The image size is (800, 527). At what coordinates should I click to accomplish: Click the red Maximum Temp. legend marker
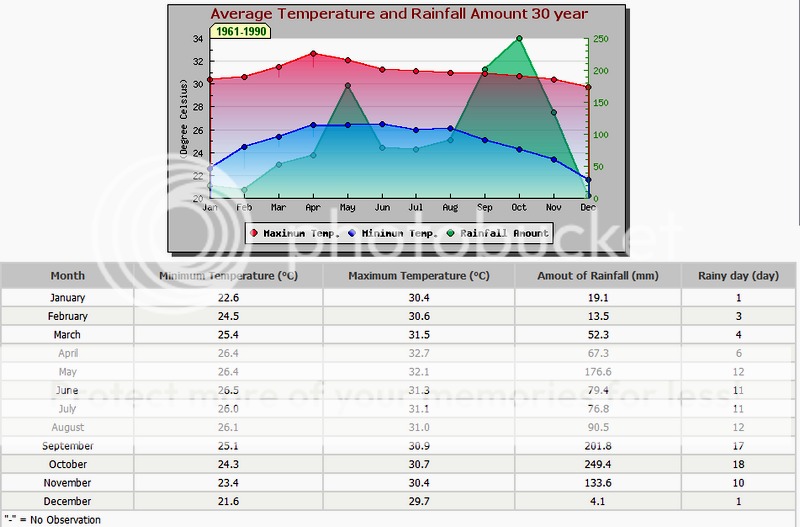click(x=253, y=233)
